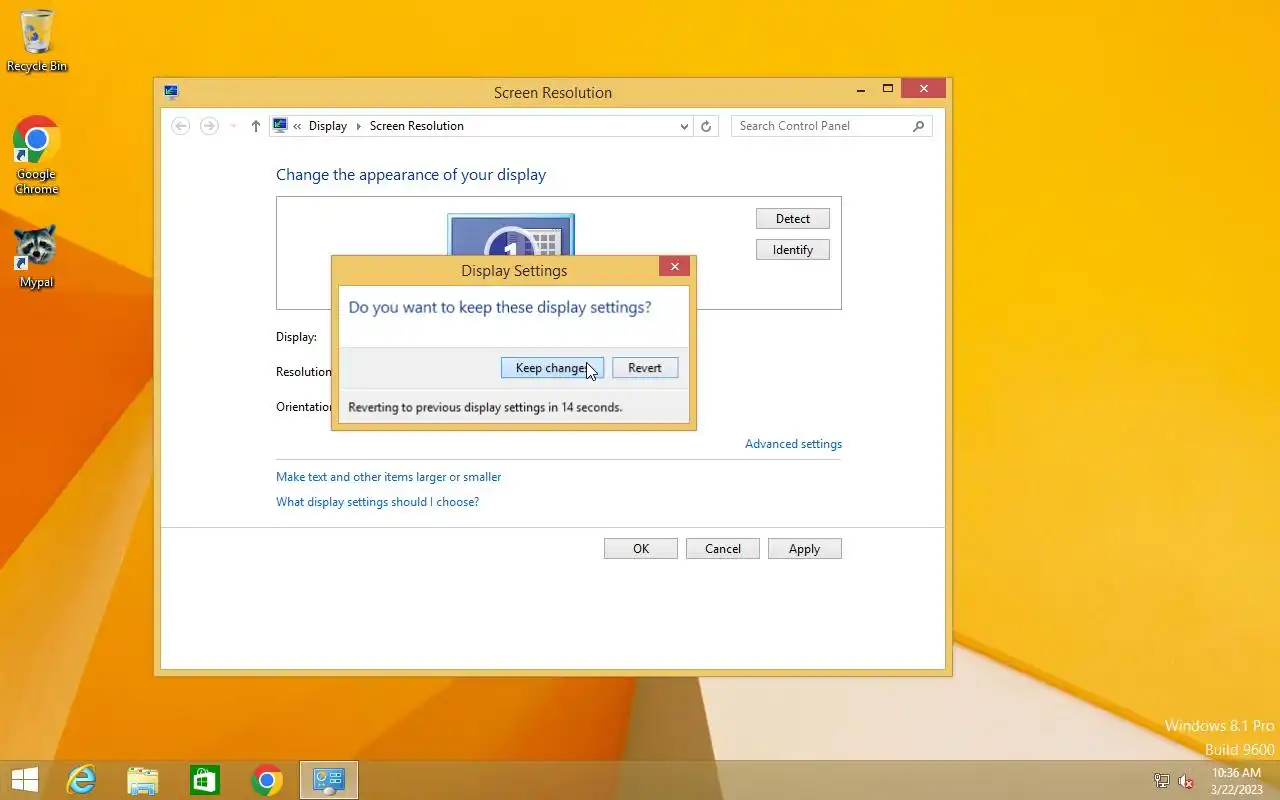Viewport: 1280px width, 800px height.
Task: Click the 'Change the appearance of your display' heading
Action: 411,175
